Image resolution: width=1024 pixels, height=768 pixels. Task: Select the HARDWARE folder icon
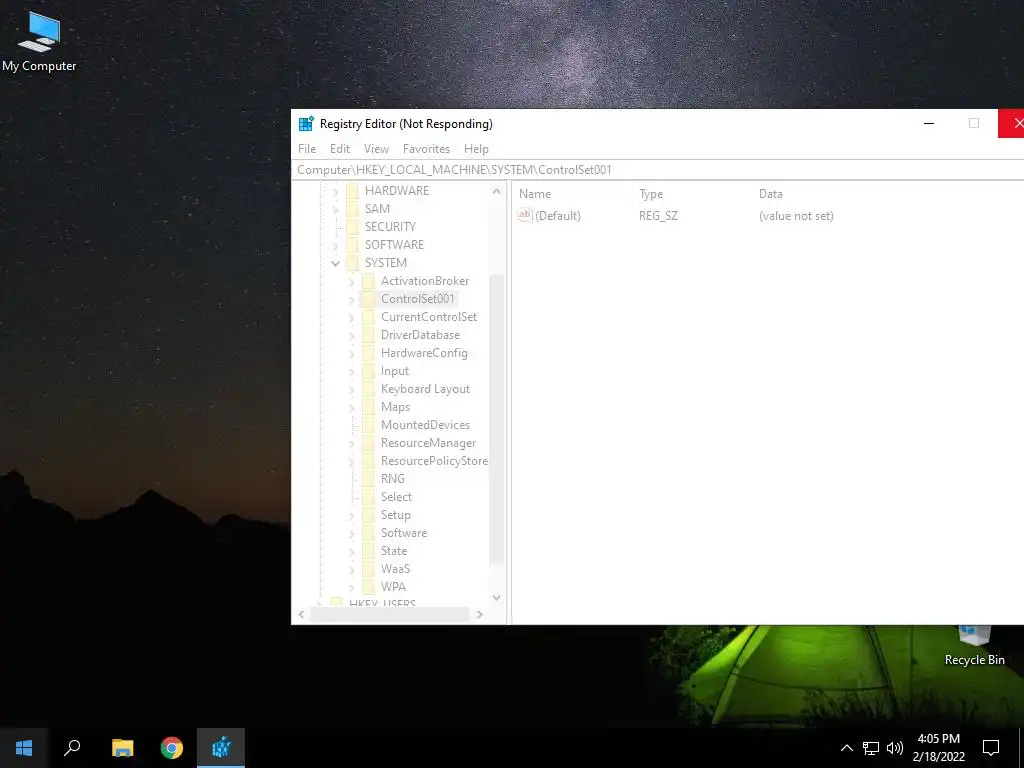tap(353, 191)
